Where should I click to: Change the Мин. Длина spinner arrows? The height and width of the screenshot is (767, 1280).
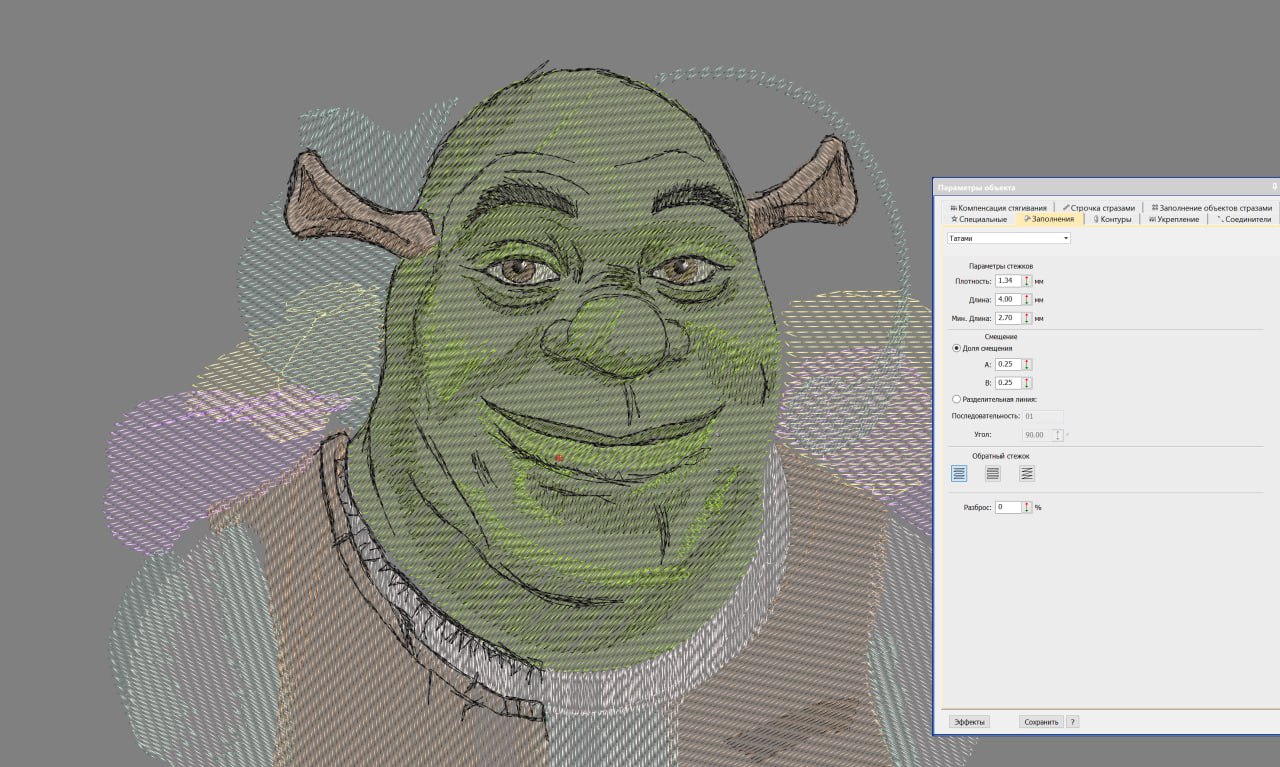coord(1027,318)
